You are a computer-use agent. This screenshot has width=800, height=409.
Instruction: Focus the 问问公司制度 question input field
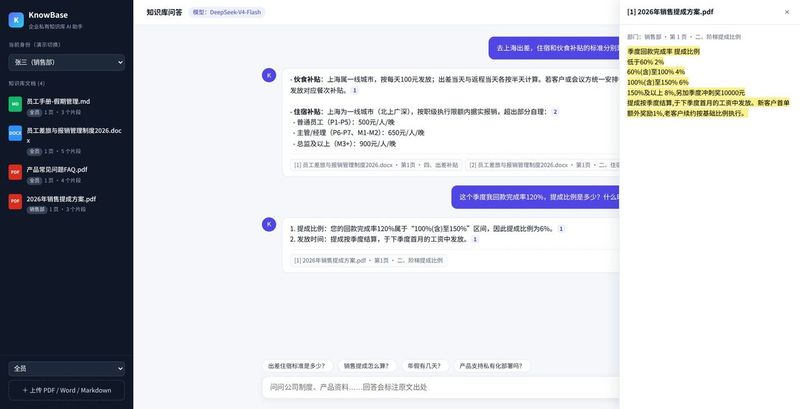coord(441,388)
